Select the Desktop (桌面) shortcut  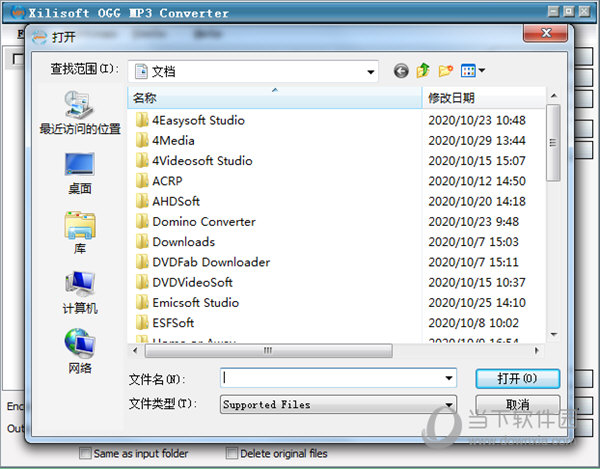pyautogui.click(x=80, y=174)
